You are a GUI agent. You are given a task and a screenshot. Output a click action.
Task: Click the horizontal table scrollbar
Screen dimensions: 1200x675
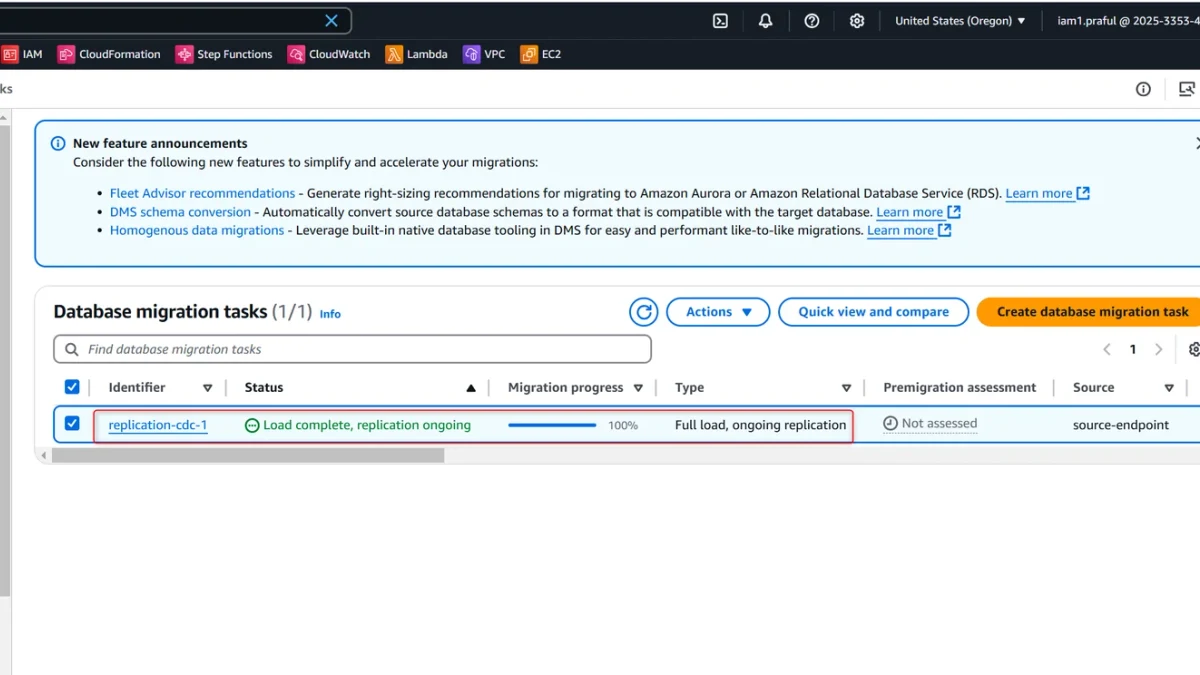point(248,455)
